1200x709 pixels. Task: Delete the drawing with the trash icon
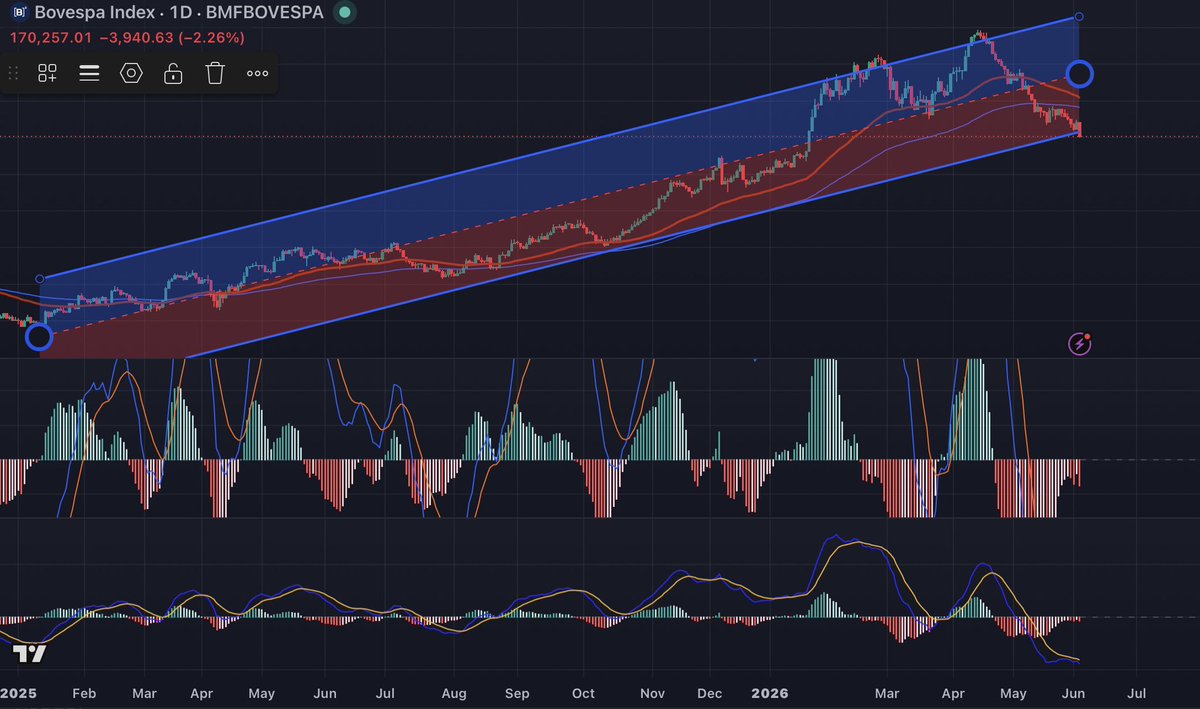coord(215,73)
